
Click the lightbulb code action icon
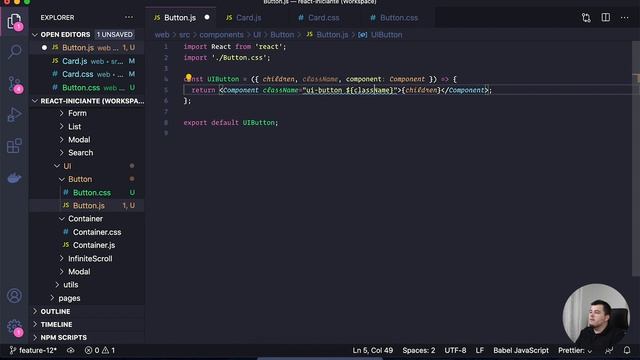coord(189,77)
